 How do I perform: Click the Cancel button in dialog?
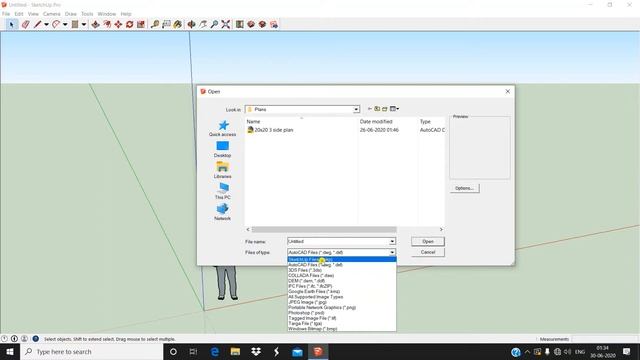428,252
